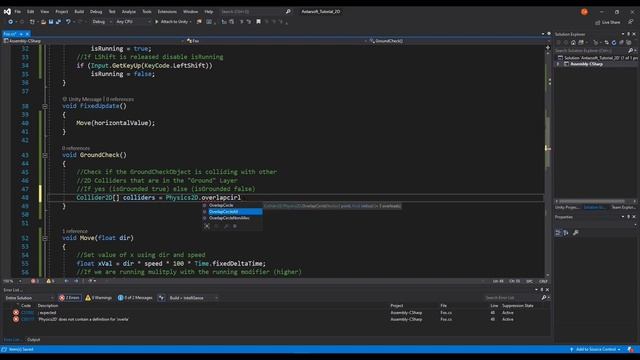Click the Solution Explorer horizontal scrollbar
Screen dimensions: 640x360
(595, 201)
